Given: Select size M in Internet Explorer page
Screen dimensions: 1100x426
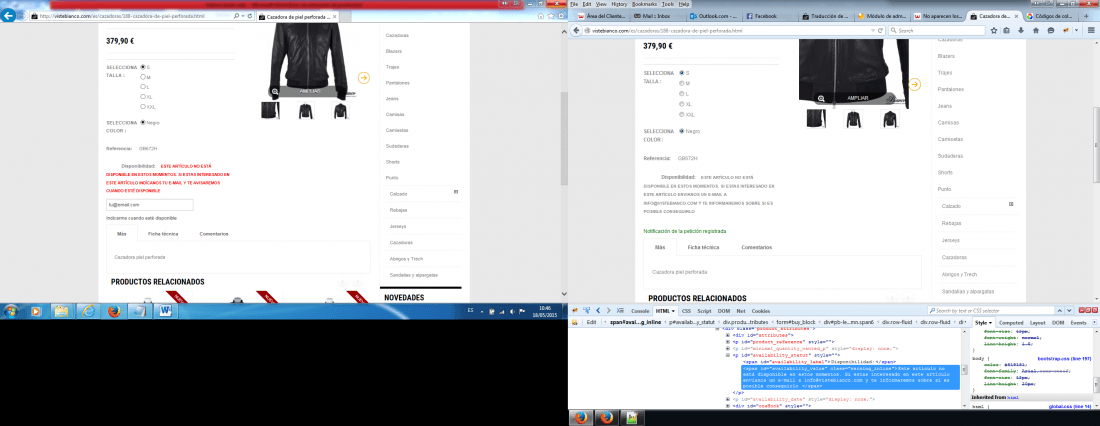Looking at the screenshot, I should (143, 77).
